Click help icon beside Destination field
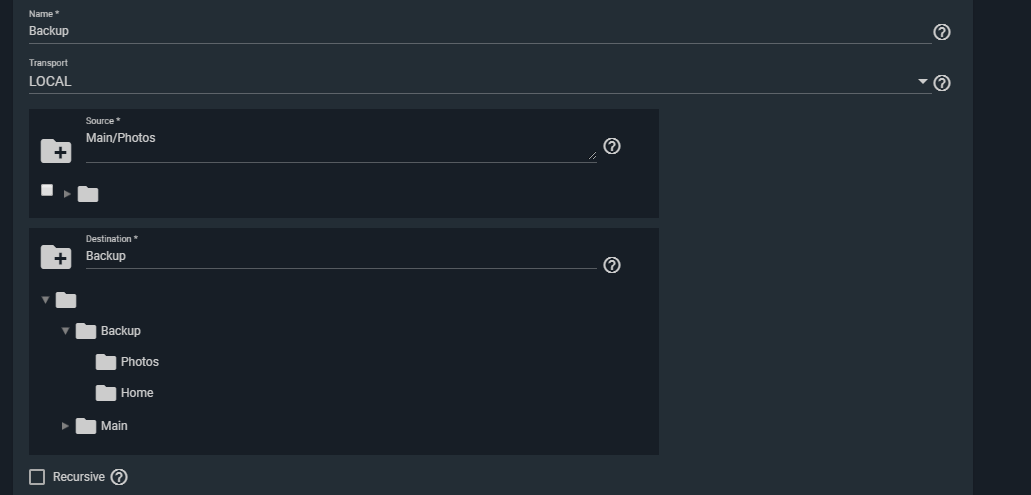Screen dimensions: 1031x495 612,265
